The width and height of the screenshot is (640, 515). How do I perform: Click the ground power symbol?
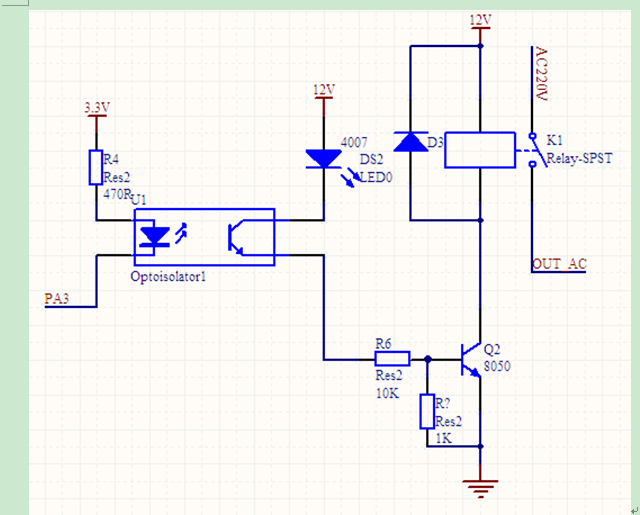pos(480,489)
